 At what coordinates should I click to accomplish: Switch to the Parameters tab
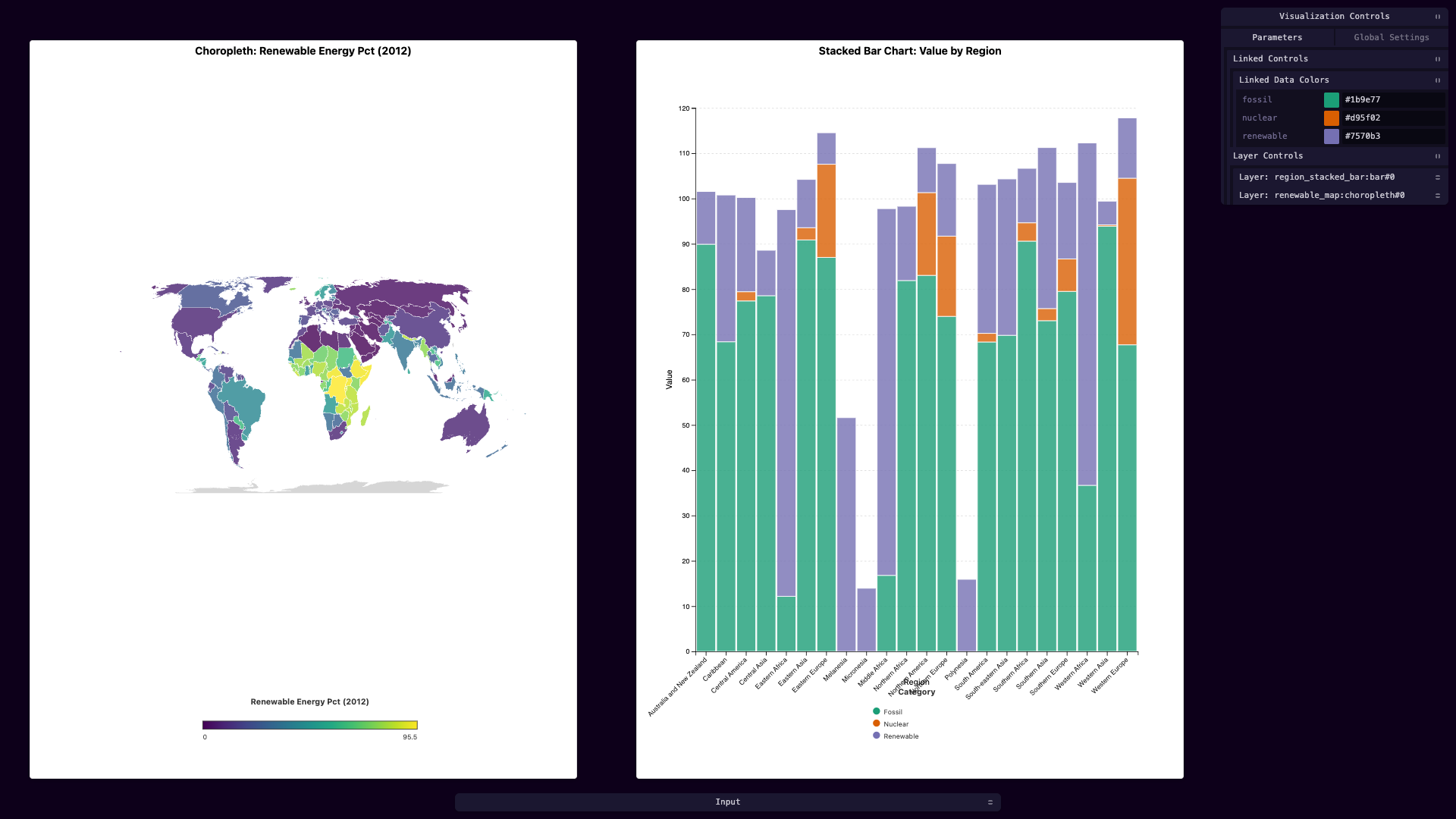(x=1277, y=37)
